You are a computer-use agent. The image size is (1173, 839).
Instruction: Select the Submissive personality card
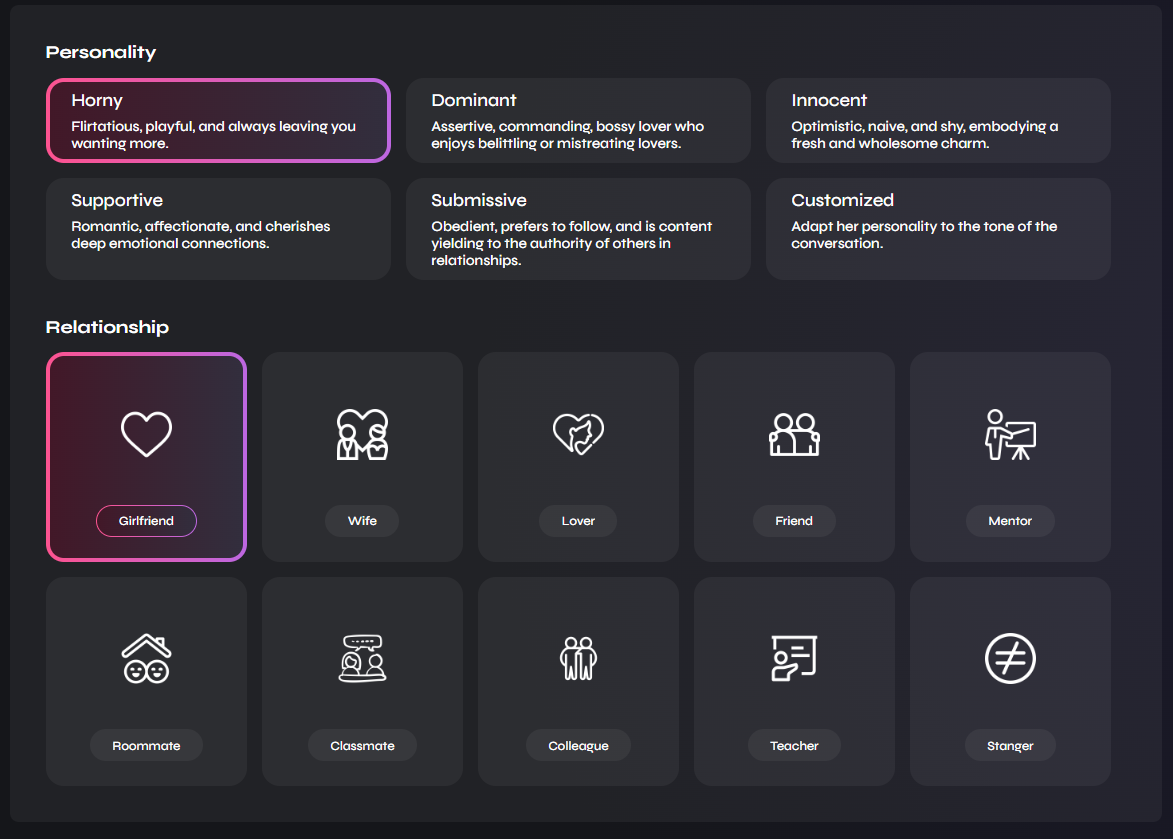[x=578, y=228]
